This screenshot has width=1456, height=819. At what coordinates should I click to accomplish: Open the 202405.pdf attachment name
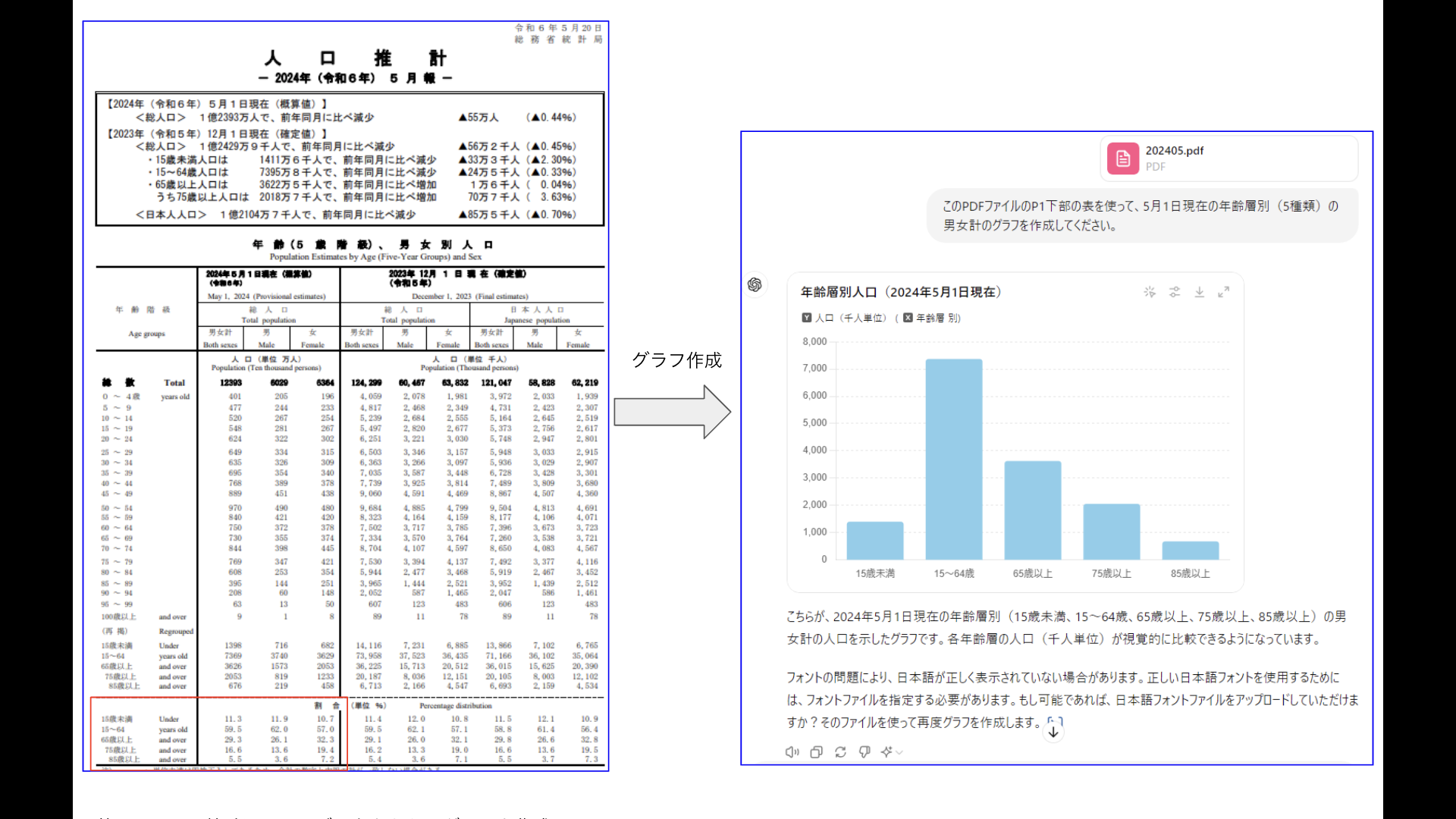tap(1174, 151)
